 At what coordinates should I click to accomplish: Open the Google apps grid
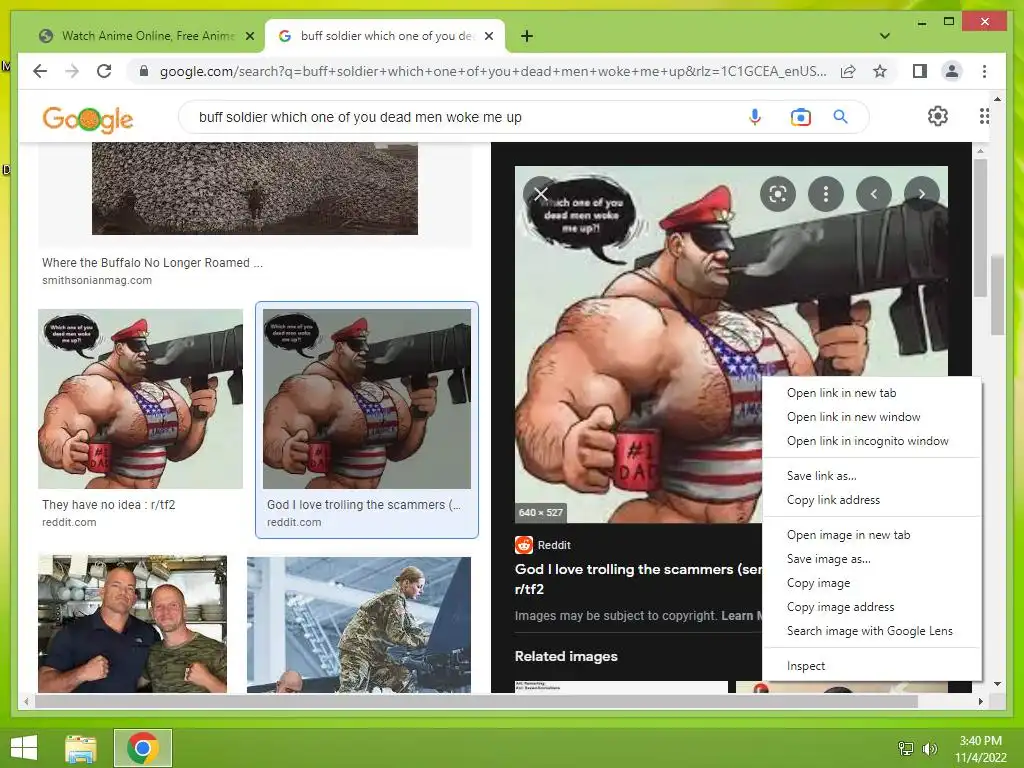(x=984, y=116)
